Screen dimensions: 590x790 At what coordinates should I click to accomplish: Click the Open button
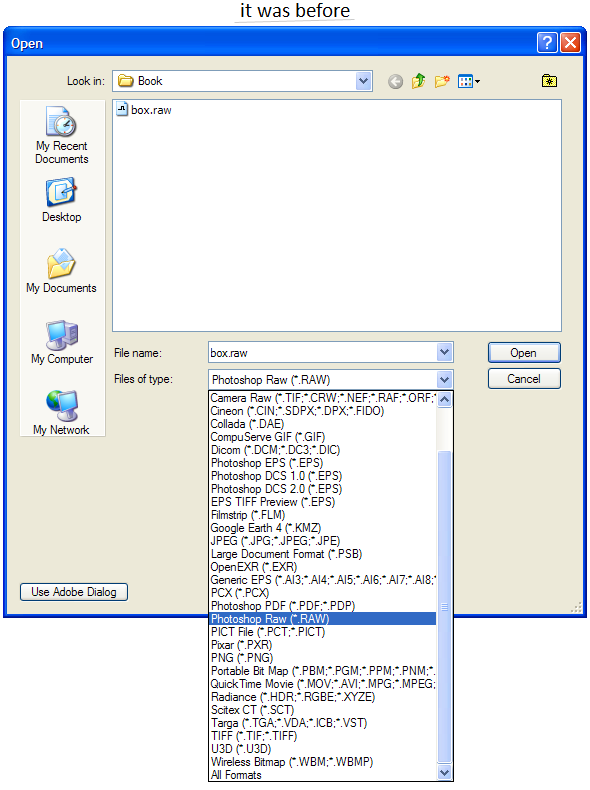tap(523, 352)
